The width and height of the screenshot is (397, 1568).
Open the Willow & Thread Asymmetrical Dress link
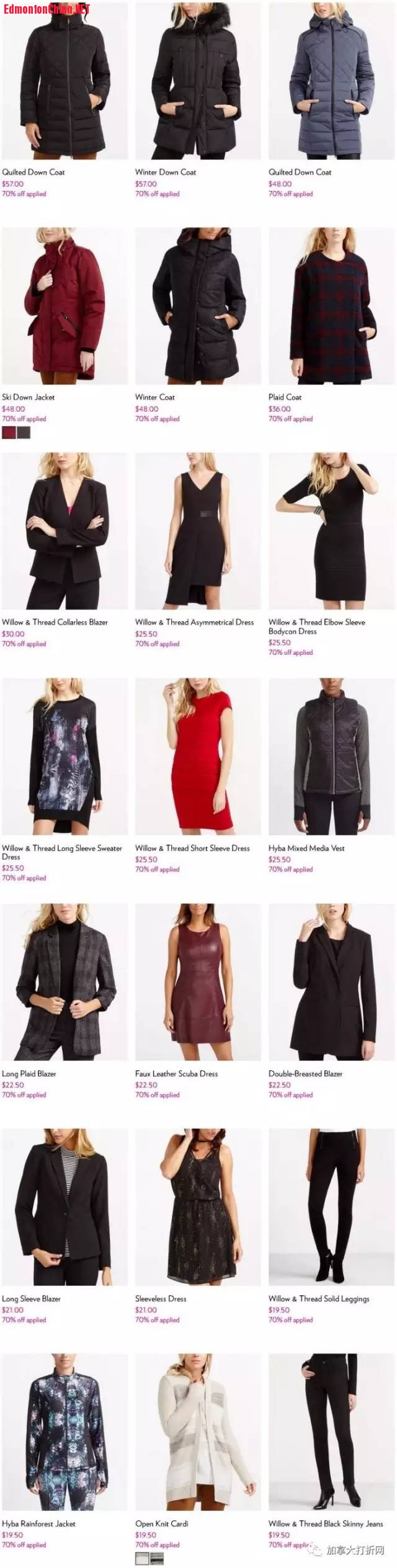194,622
